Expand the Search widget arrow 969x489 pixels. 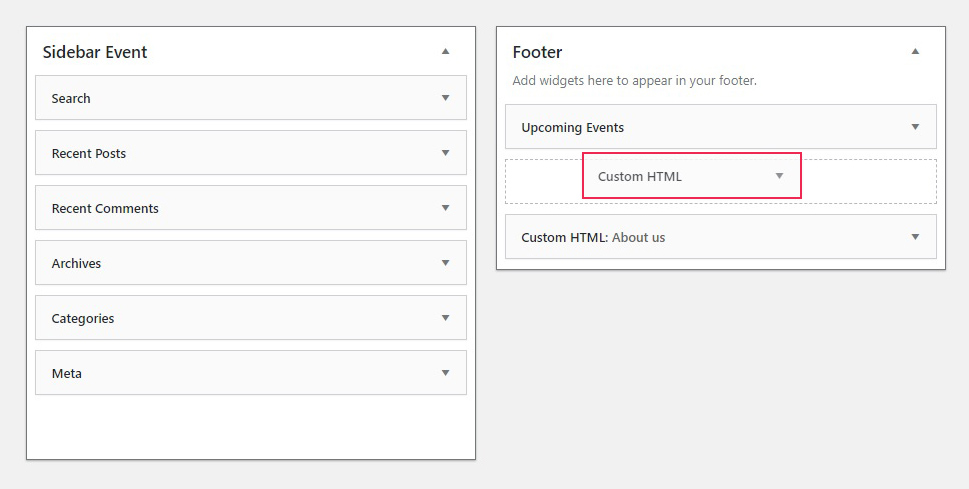[446, 98]
